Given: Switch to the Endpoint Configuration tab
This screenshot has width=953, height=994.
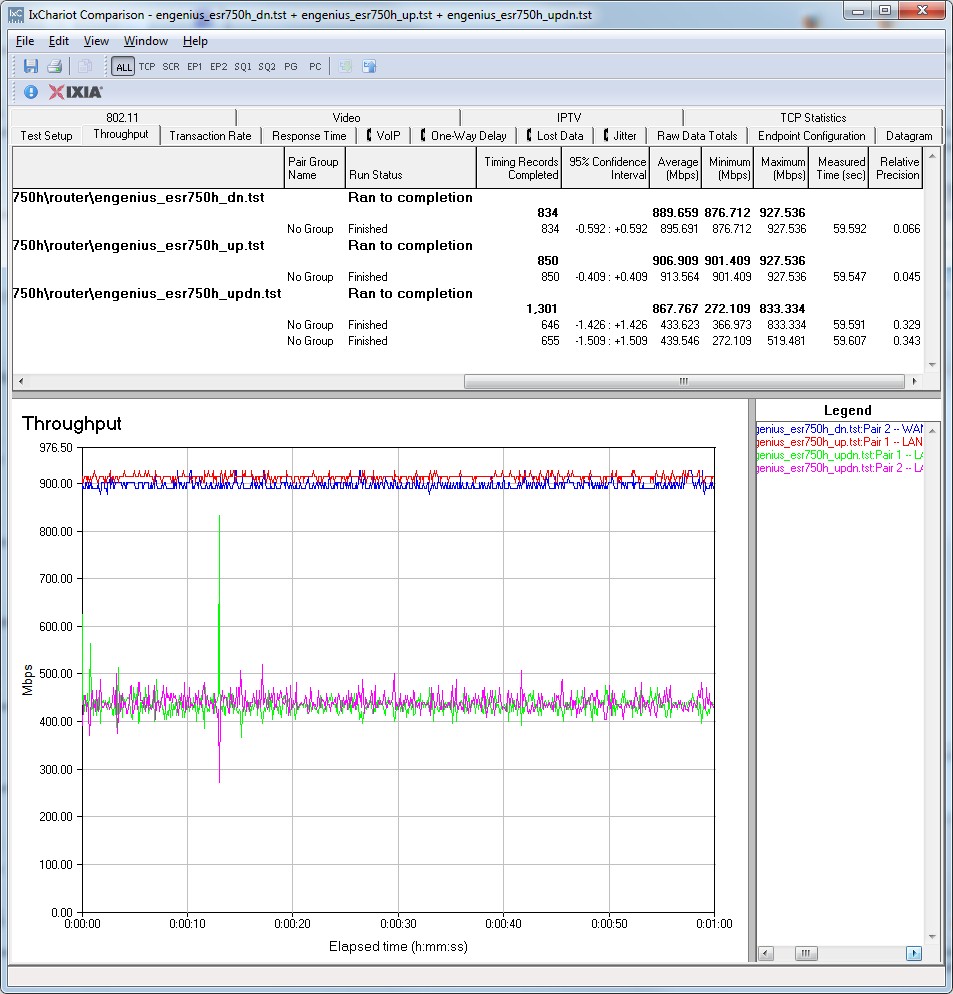Looking at the screenshot, I should tap(812, 136).
